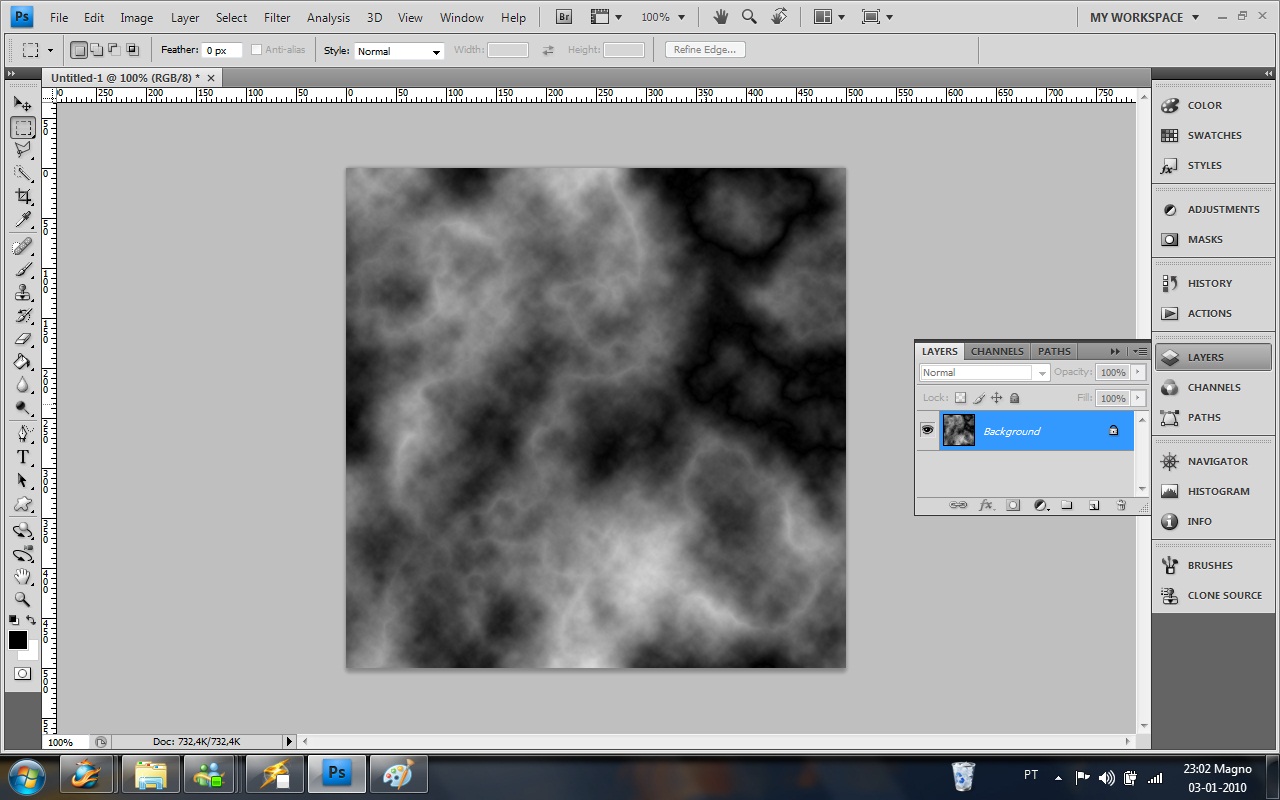Open the Style dropdown set to Normal

(x=399, y=51)
